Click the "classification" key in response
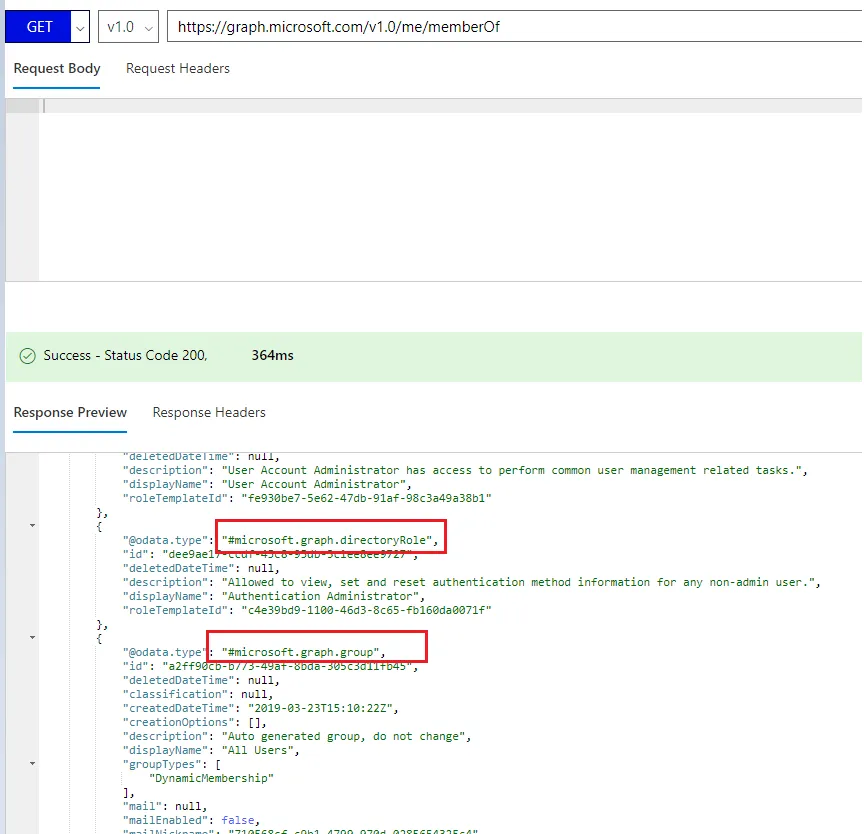Viewport: 864px width, 834px height. tap(175, 694)
